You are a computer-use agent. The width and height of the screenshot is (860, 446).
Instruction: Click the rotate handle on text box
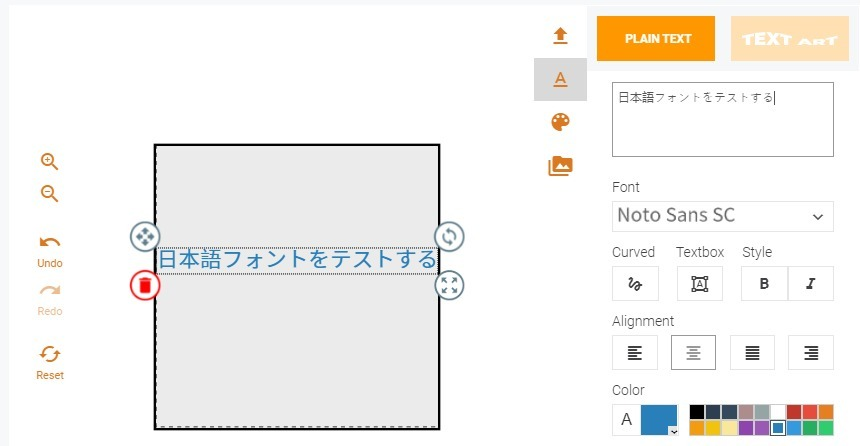click(x=449, y=236)
